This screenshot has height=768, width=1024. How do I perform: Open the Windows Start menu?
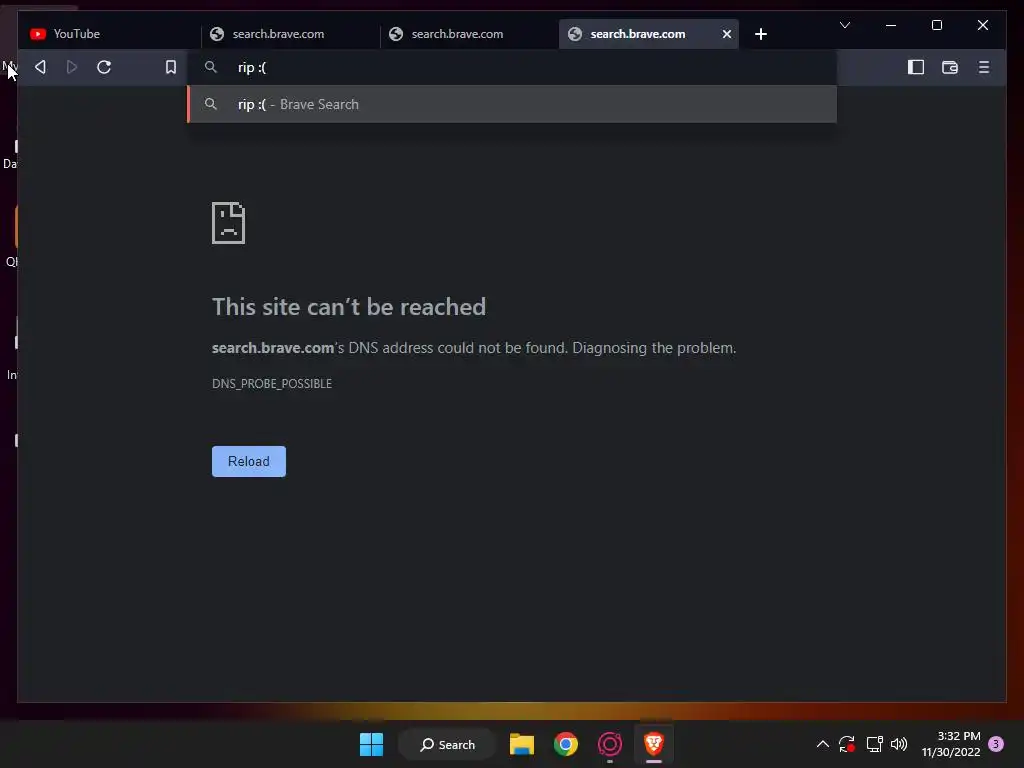pos(372,744)
